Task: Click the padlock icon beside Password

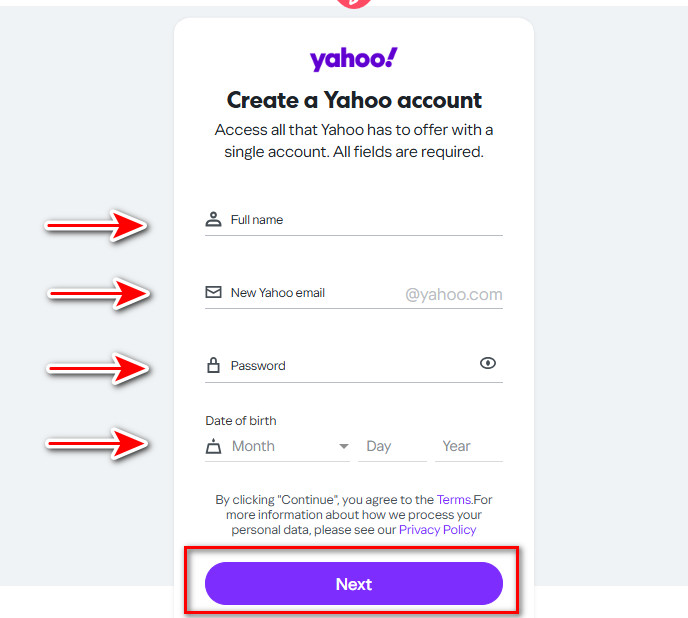Action: 213,366
